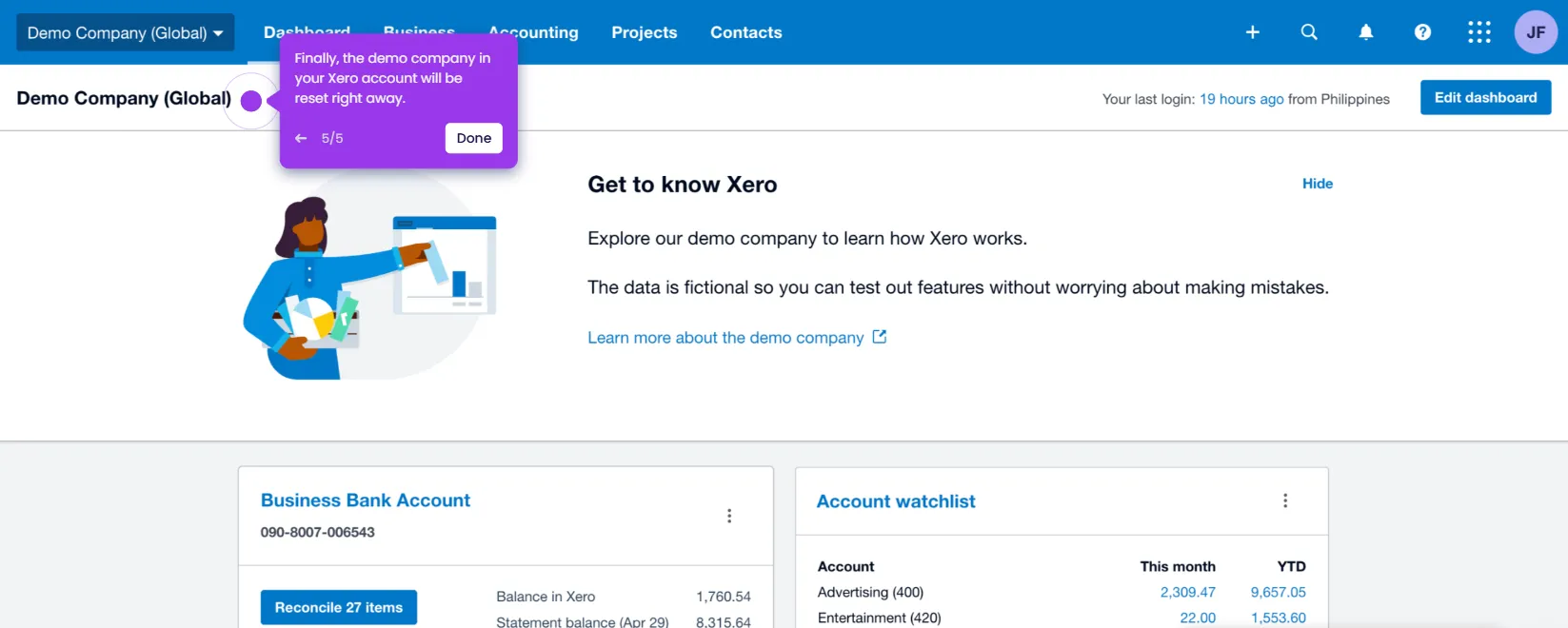Open the Business Bank Account heading link
Screen dimensions: 1568x628
pyautogui.click(x=366, y=500)
